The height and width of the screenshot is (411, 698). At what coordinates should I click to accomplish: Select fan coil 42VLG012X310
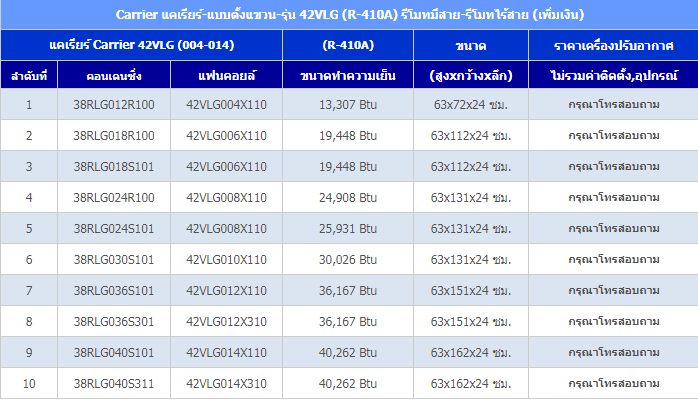pyautogui.click(x=227, y=321)
